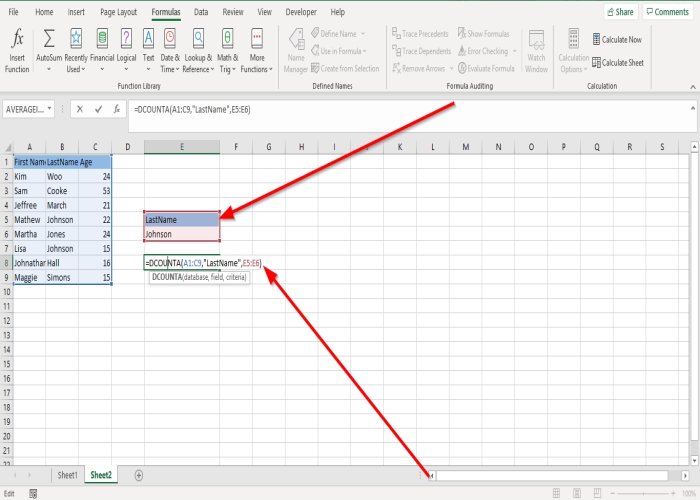This screenshot has width=700, height=500.
Task: Cancel the formula entry with X
Action: [79, 109]
